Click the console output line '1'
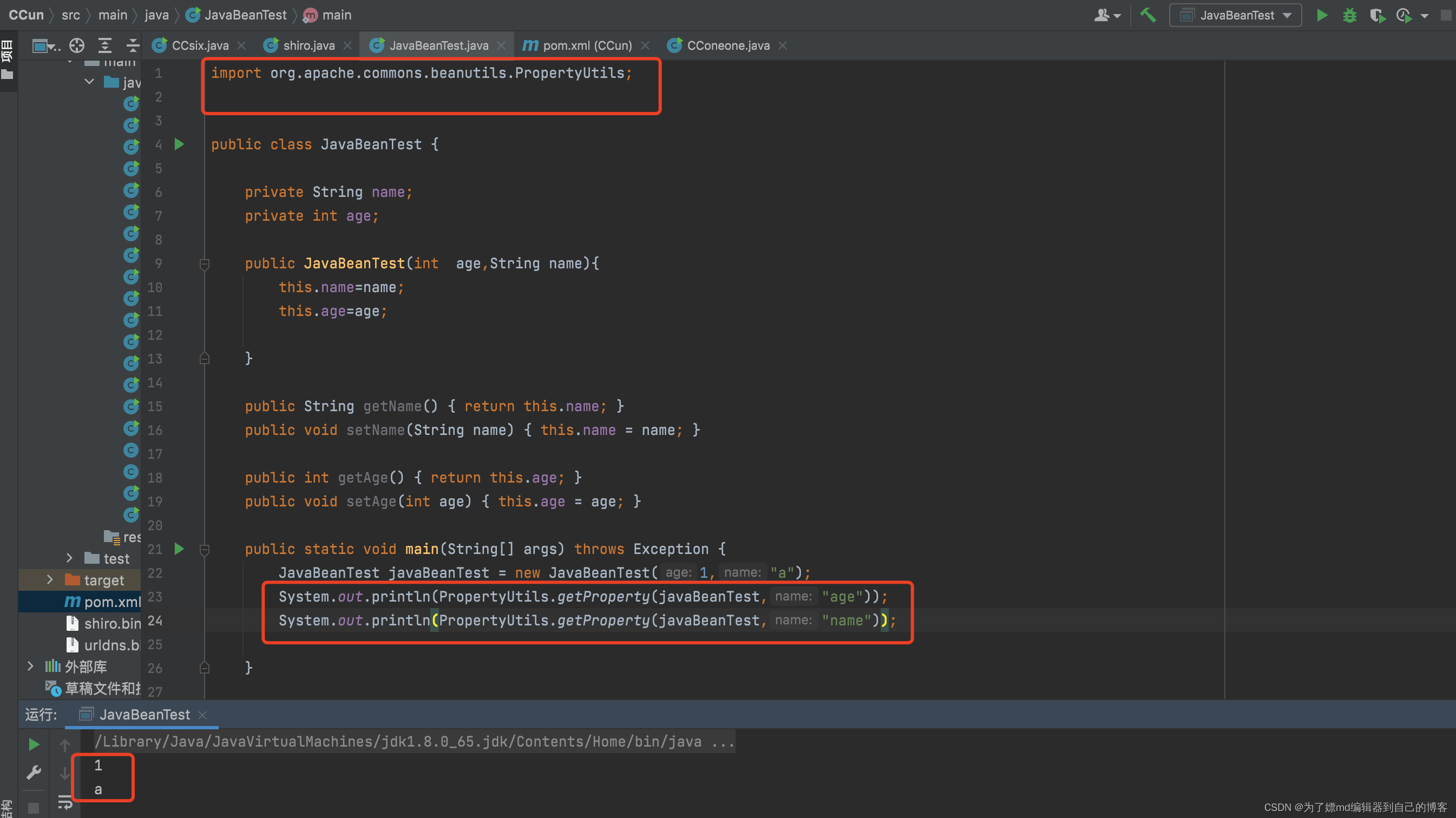 pos(98,765)
